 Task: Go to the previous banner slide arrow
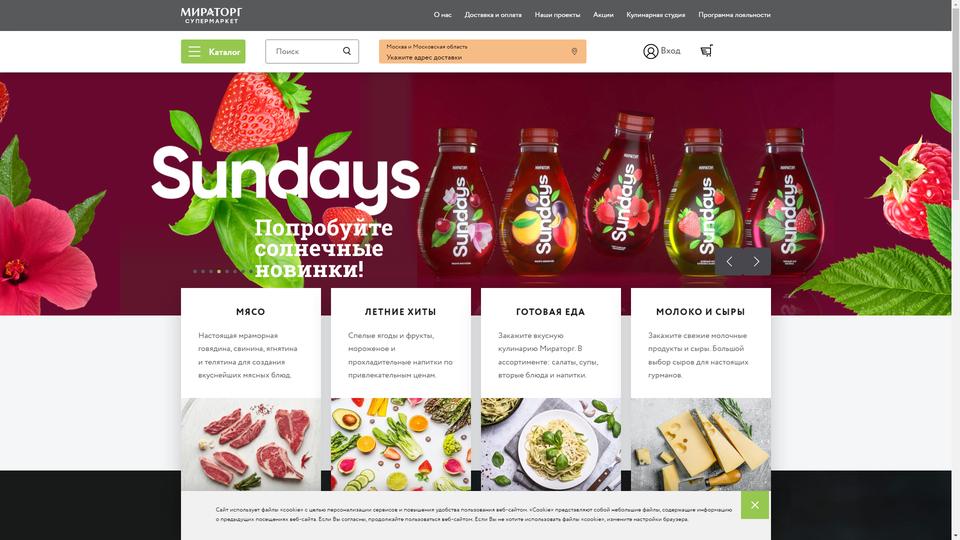click(729, 261)
